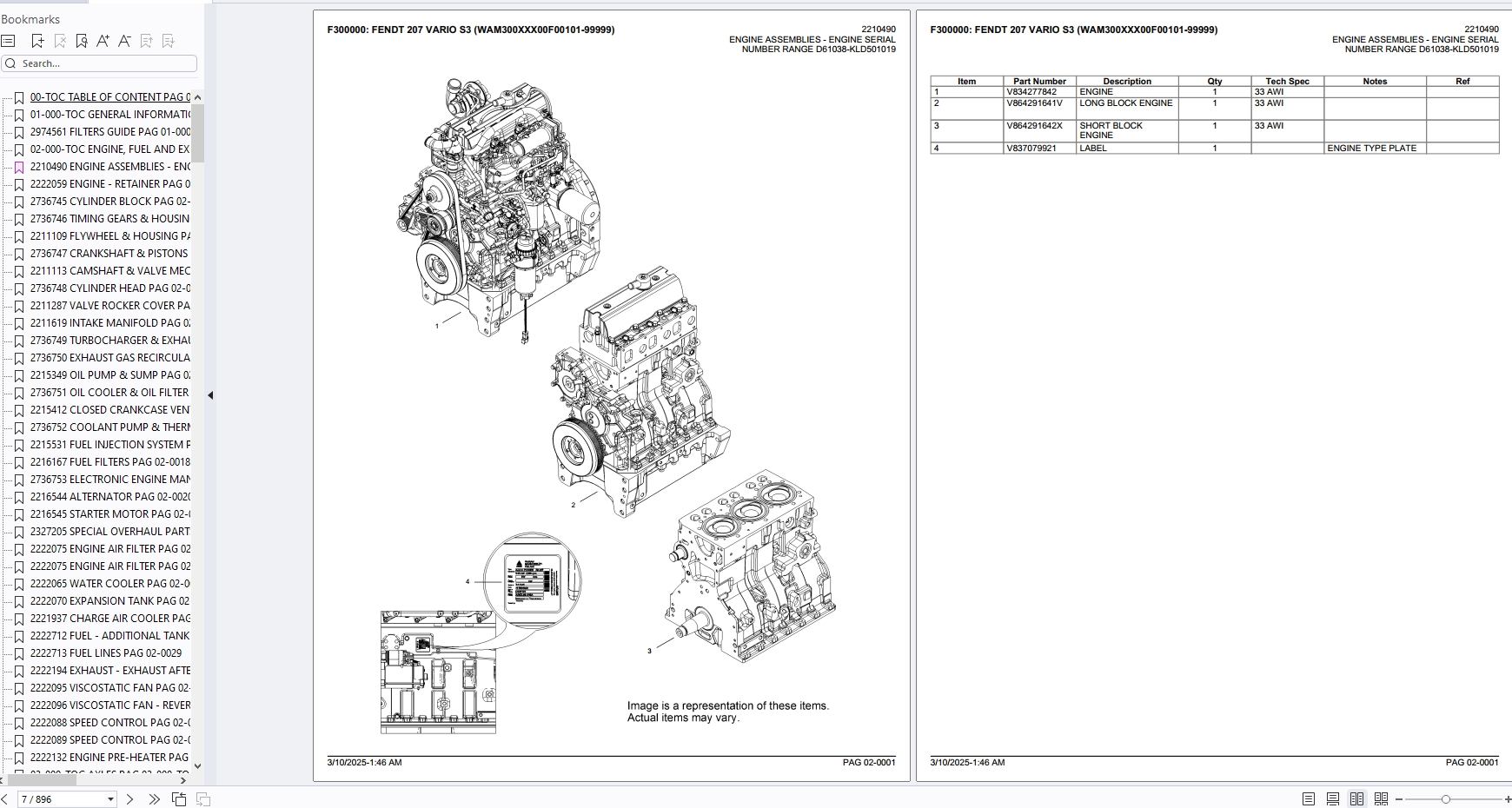Viewport: 1512px width, 808px height.
Task: Go to the previous page arrow
Action: pyautogui.click(x=5, y=799)
